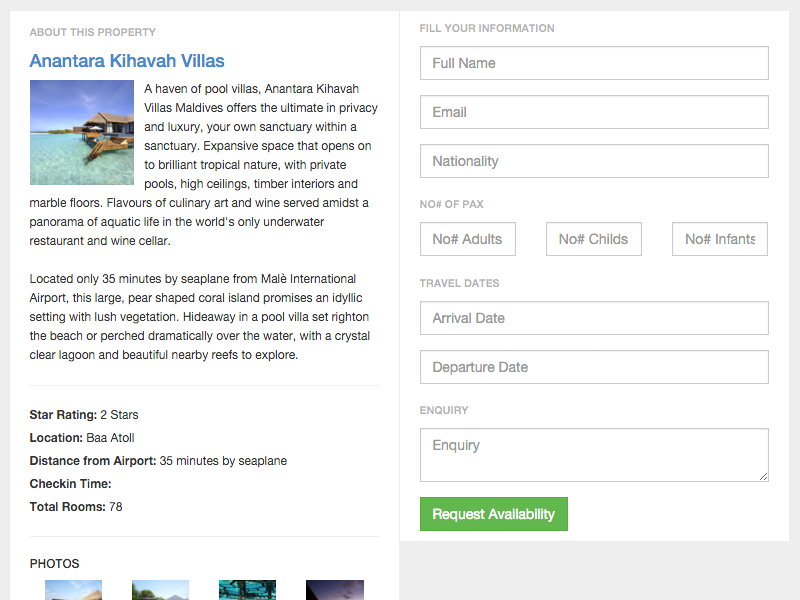The image size is (800, 600).
Task: Select the Nationality field
Action: (594, 161)
